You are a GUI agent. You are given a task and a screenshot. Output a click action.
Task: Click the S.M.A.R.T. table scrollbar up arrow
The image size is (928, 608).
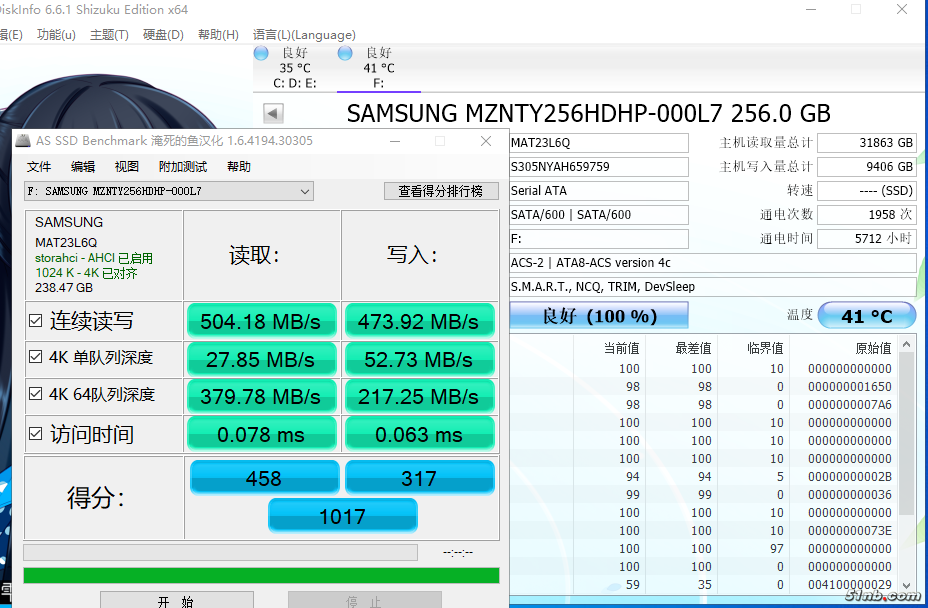[x=907, y=344]
